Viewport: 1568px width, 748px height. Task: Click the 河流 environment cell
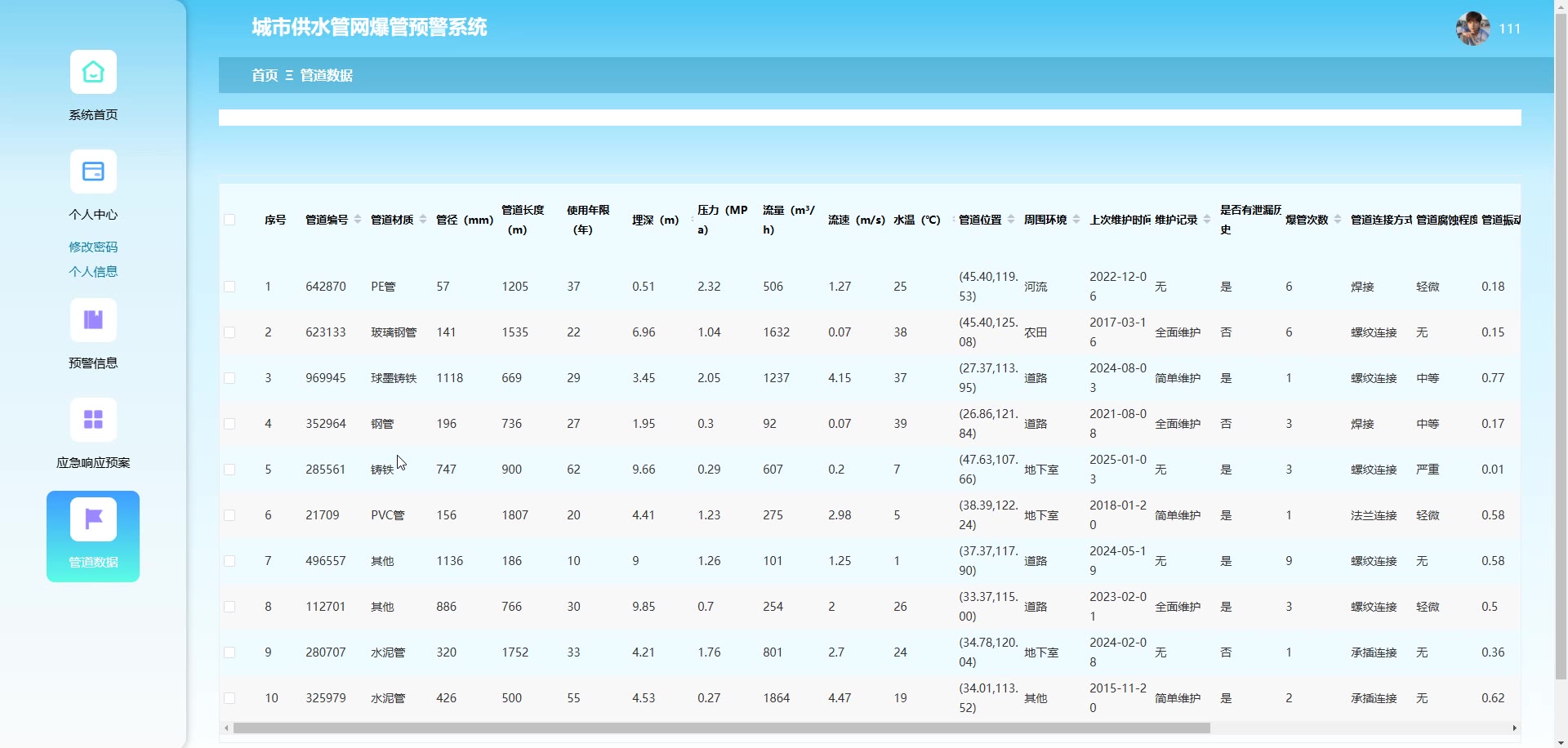1036,287
